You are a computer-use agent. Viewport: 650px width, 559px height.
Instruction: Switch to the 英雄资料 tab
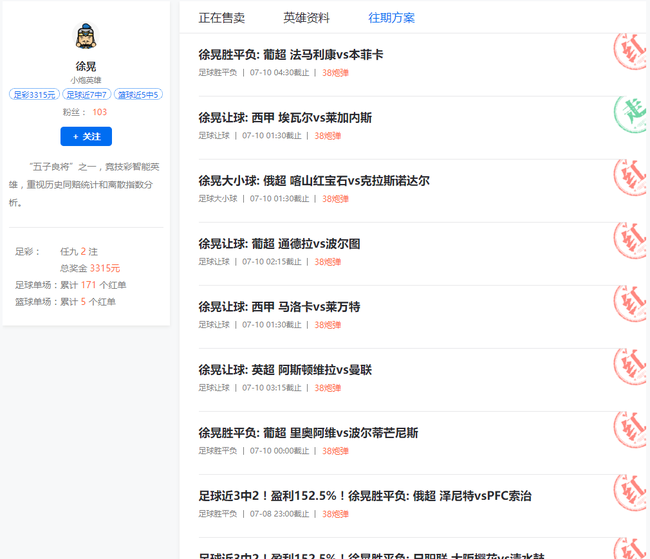[306, 18]
